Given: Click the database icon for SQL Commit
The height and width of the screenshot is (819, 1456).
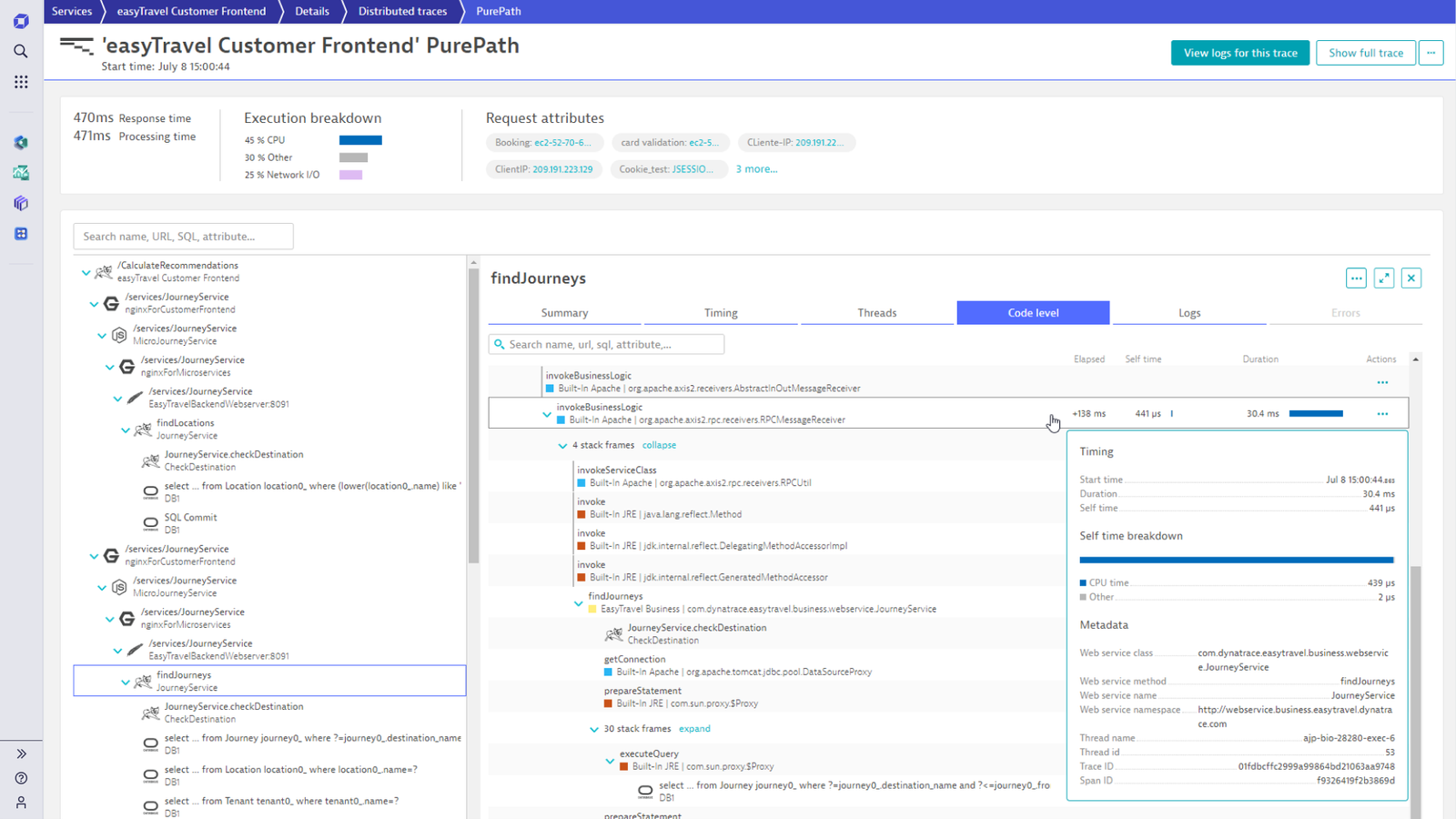Looking at the screenshot, I should coord(150,523).
